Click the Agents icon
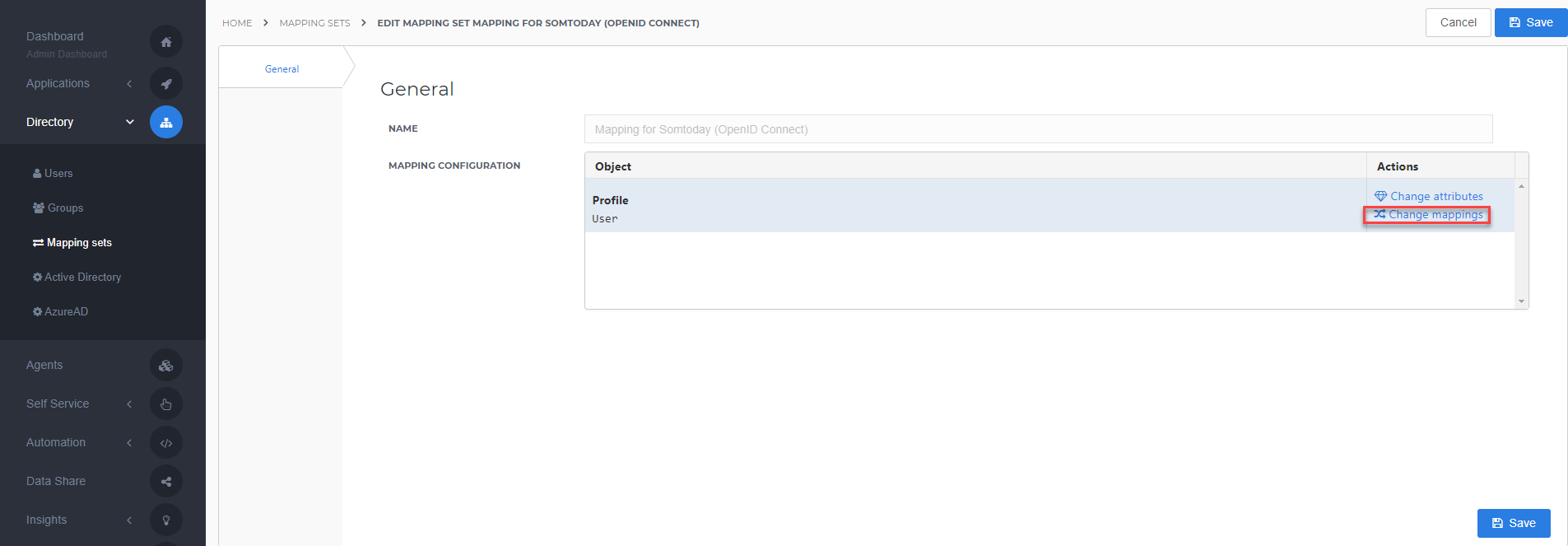 pyautogui.click(x=166, y=366)
